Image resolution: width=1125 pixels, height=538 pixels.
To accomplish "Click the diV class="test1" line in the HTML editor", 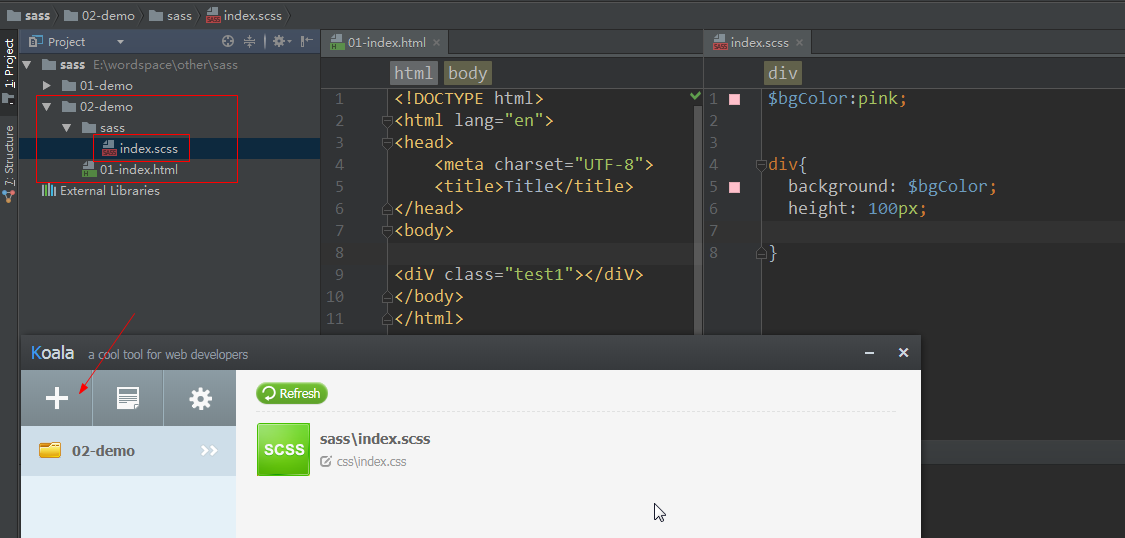I will (x=519, y=275).
